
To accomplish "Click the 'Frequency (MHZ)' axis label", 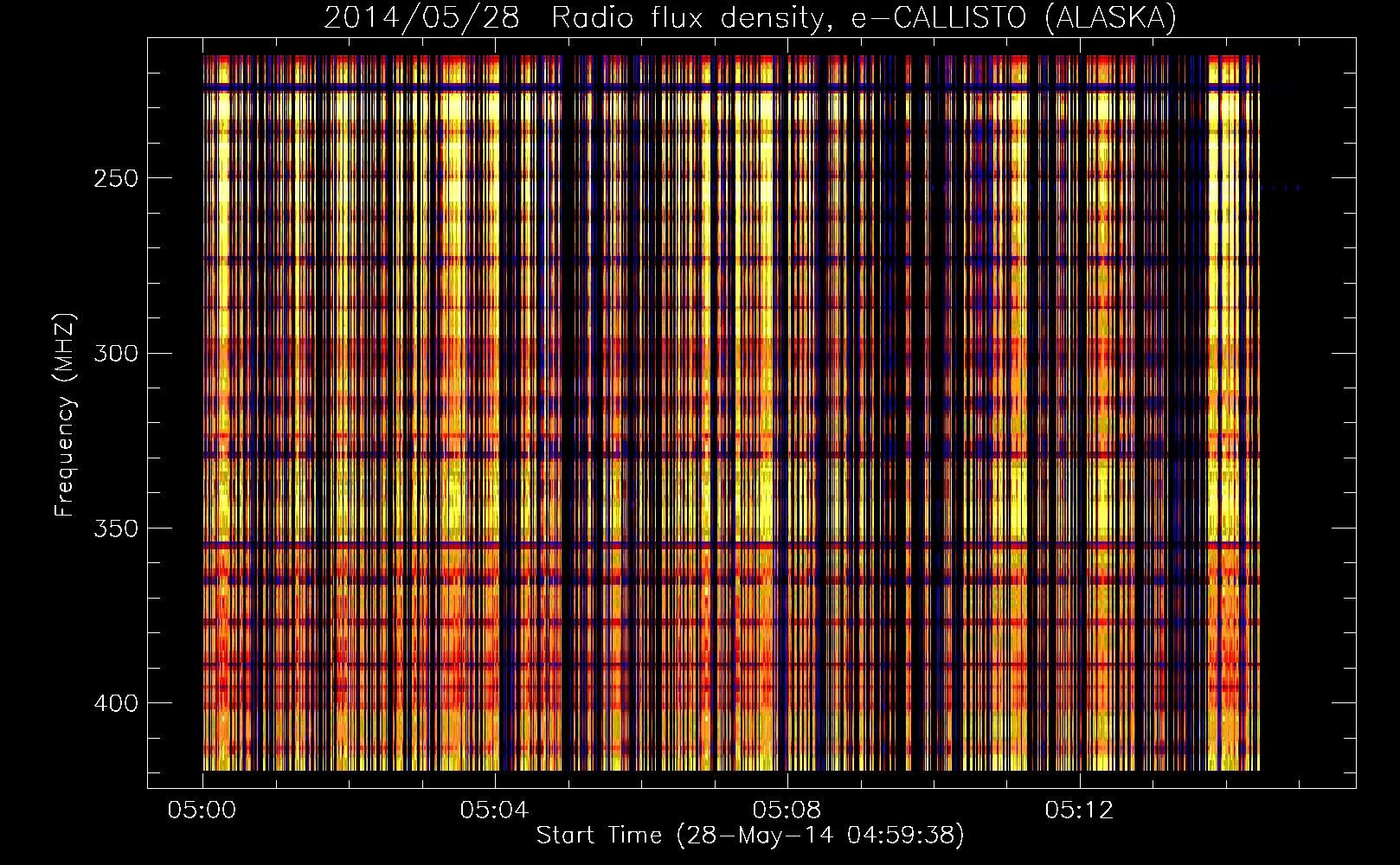I will click(65, 415).
